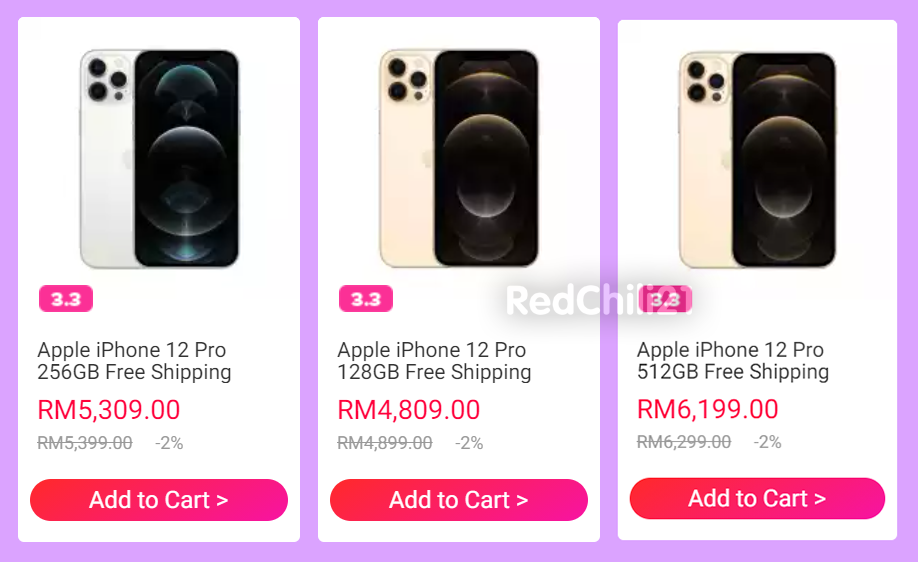Viewport: 918px width, 562px height.
Task: Click the RM6,199.00 price
Action: click(708, 409)
